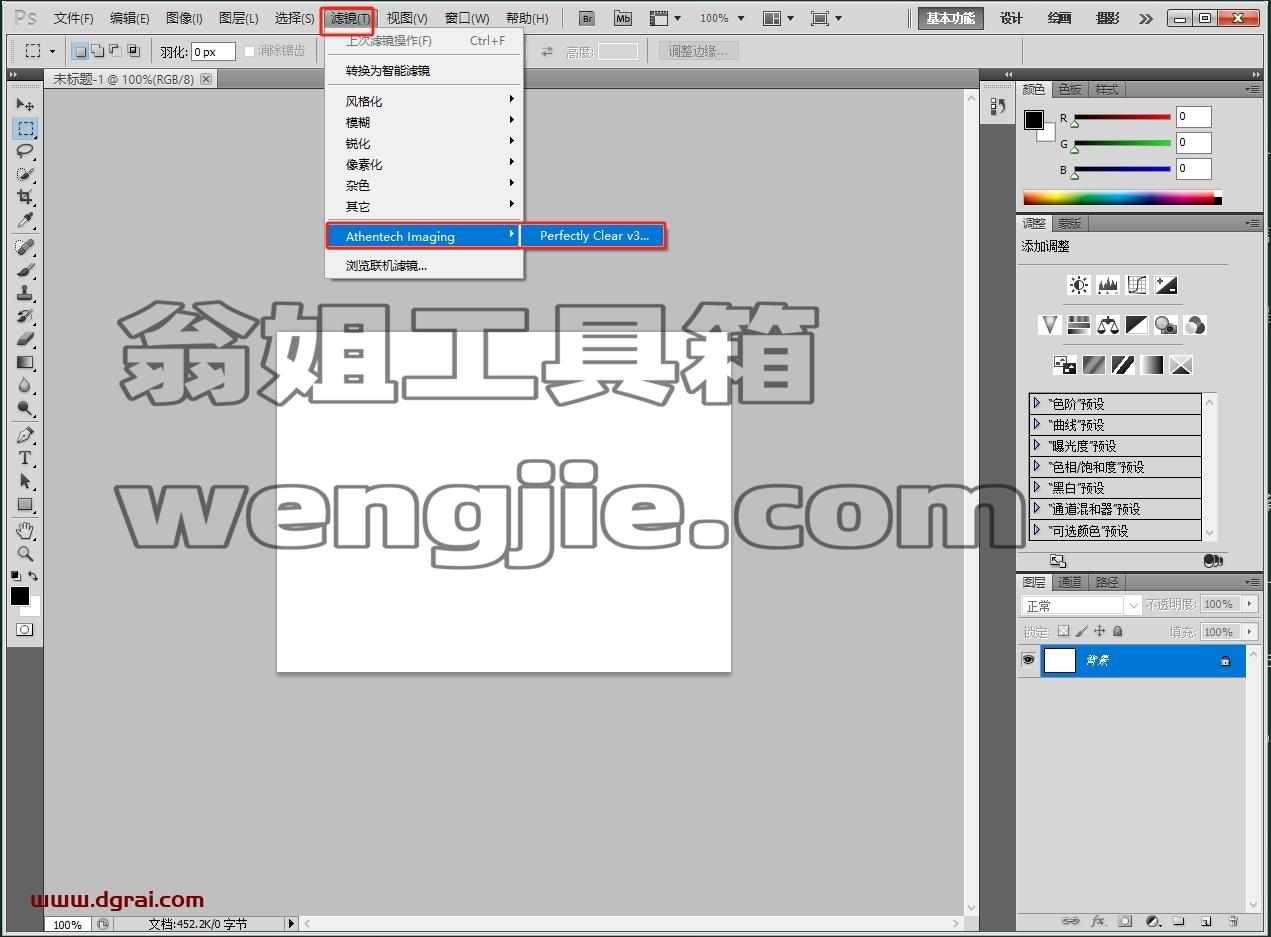Image resolution: width=1271 pixels, height=937 pixels.
Task: Click the foreground color swatch in the toolbox
Action: (x=20, y=596)
